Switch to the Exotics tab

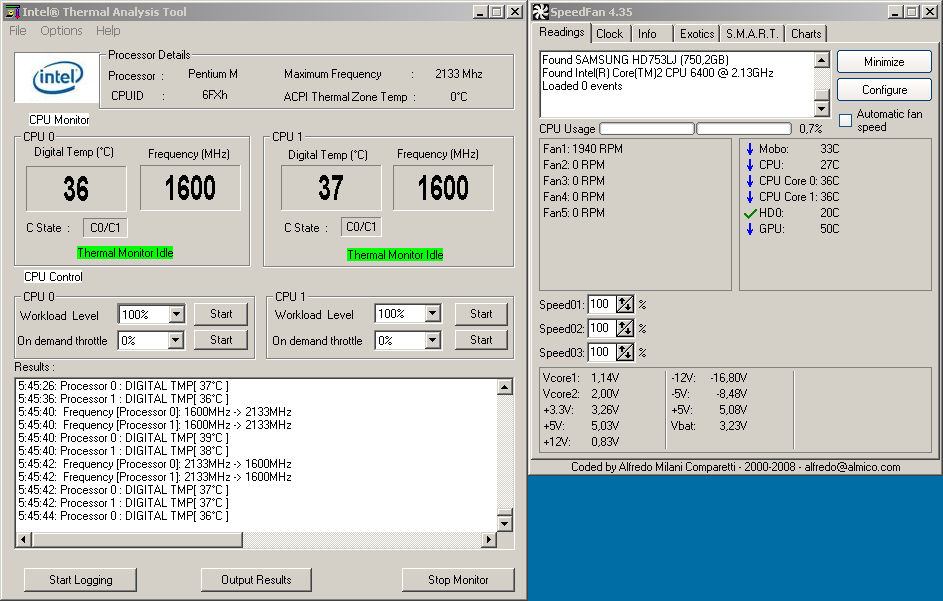pyautogui.click(x=696, y=34)
